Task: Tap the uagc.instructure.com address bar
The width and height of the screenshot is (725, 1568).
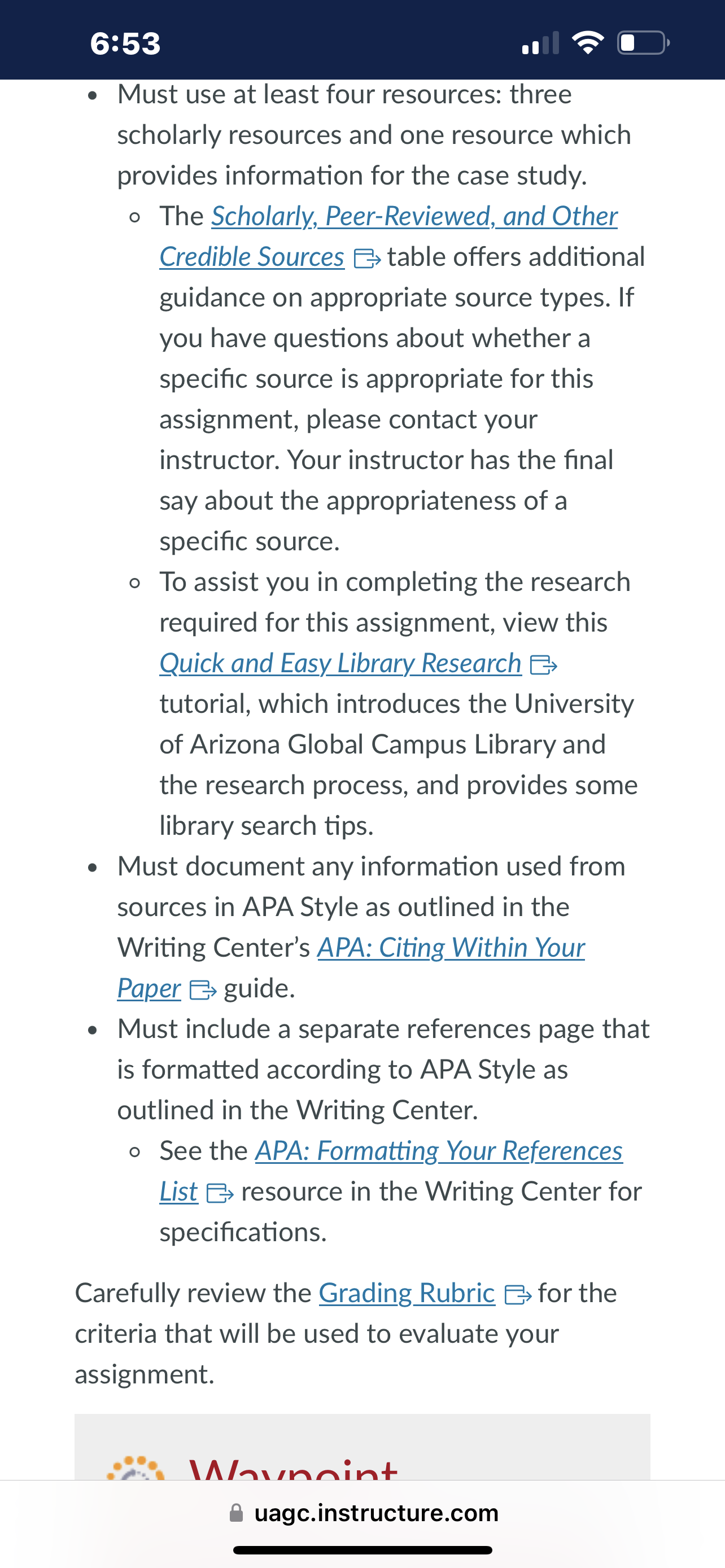Action: (x=363, y=1513)
